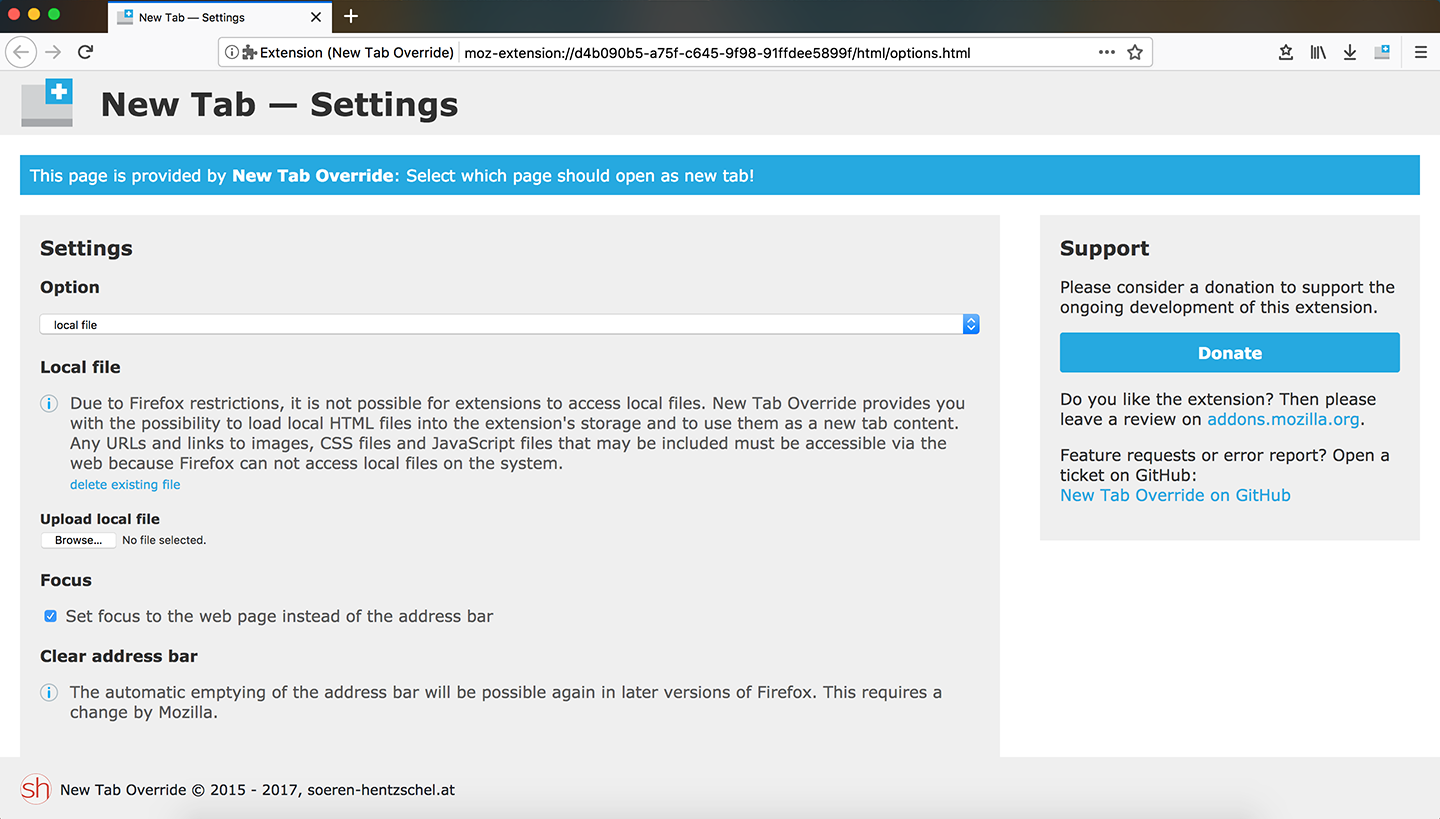Screen dimensions: 1440x819
Task: Open the bookmarks menu toolbar icon
Action: 1286,52
